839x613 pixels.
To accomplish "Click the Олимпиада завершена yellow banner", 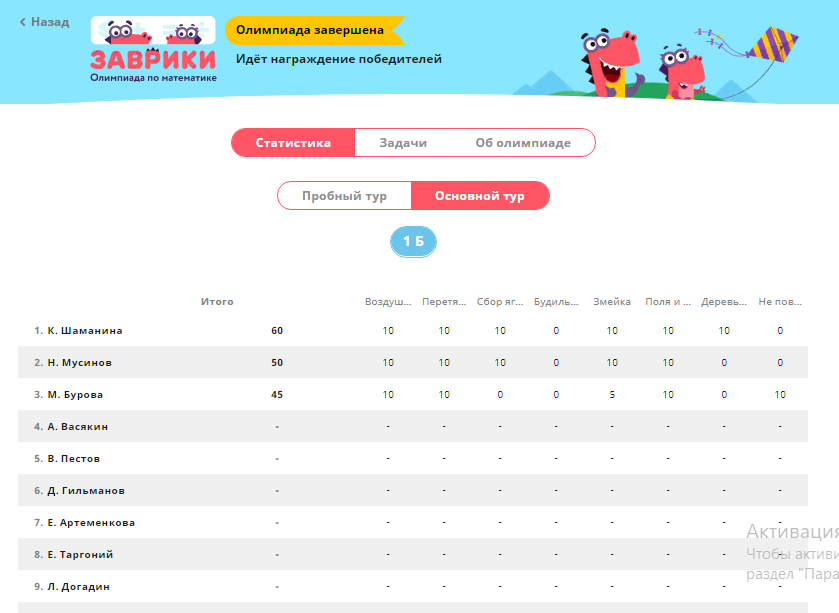I will pos(310,30).
